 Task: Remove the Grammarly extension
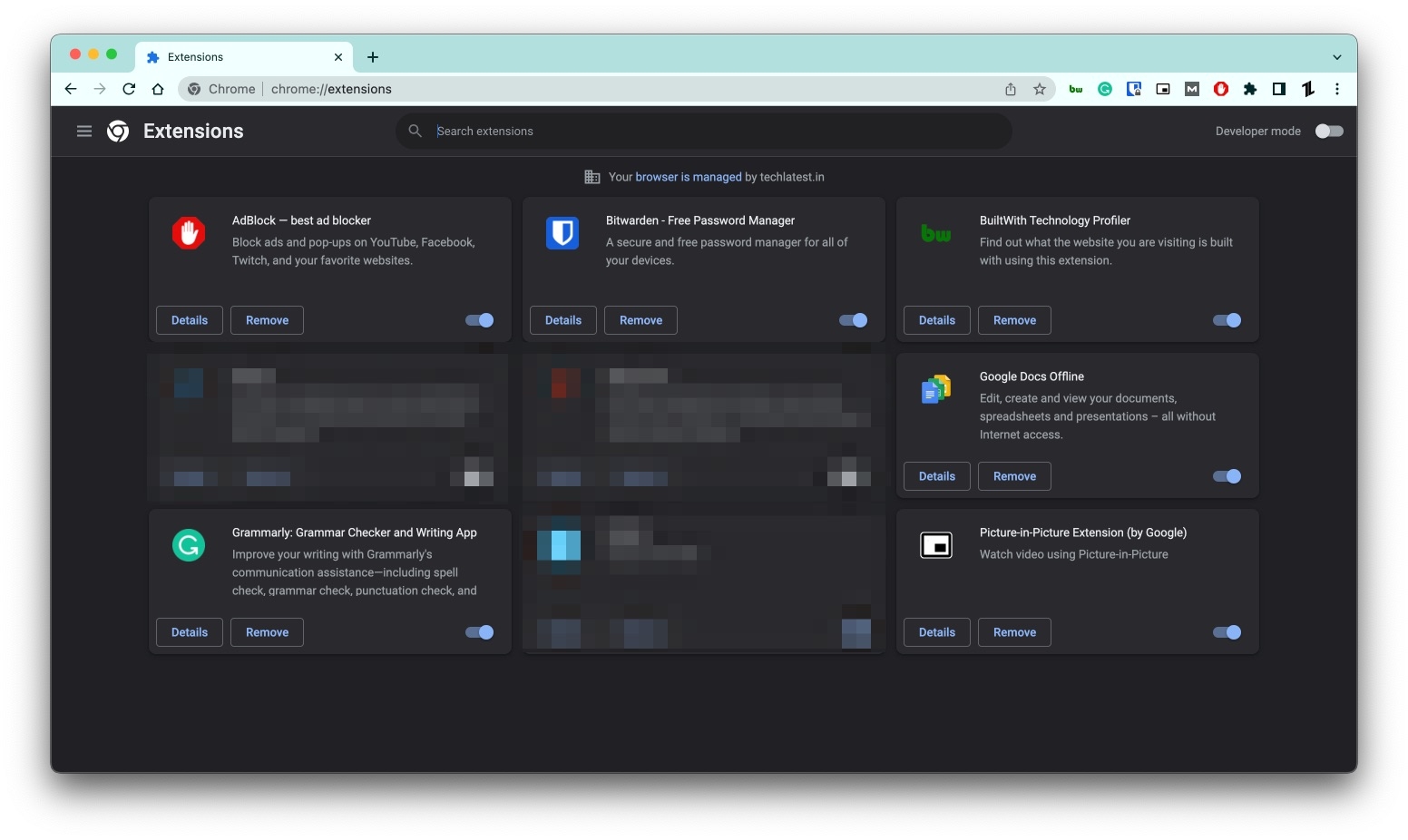point(267,632)
